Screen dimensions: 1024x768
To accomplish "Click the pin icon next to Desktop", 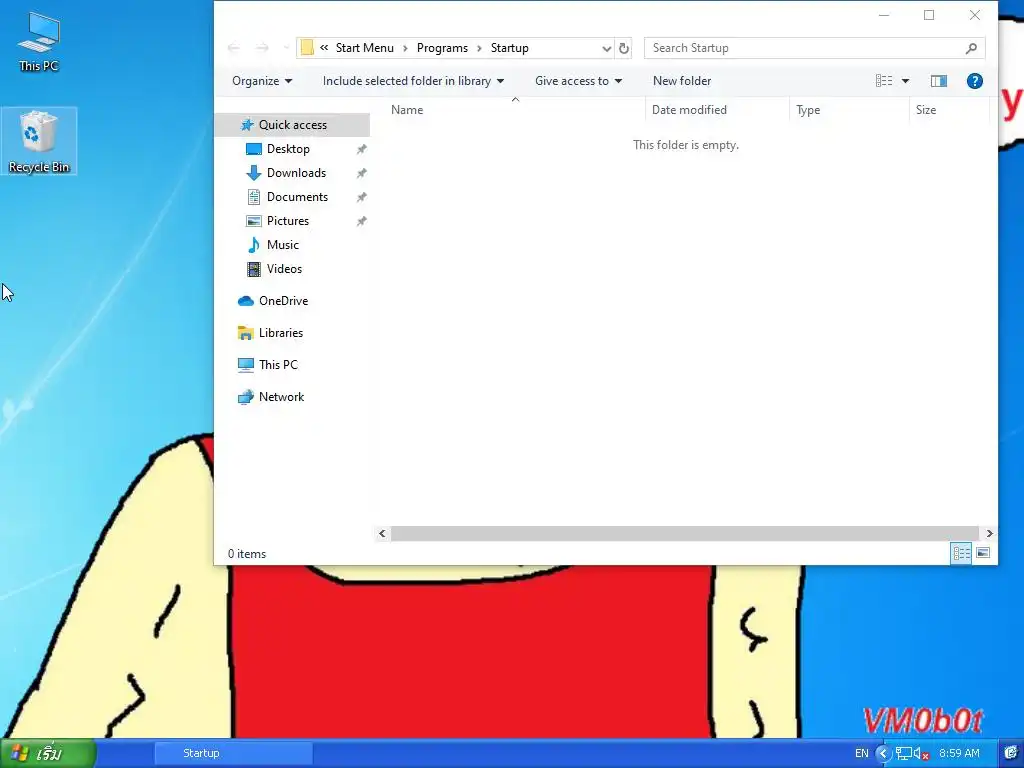I will click(x=361, y=150).
